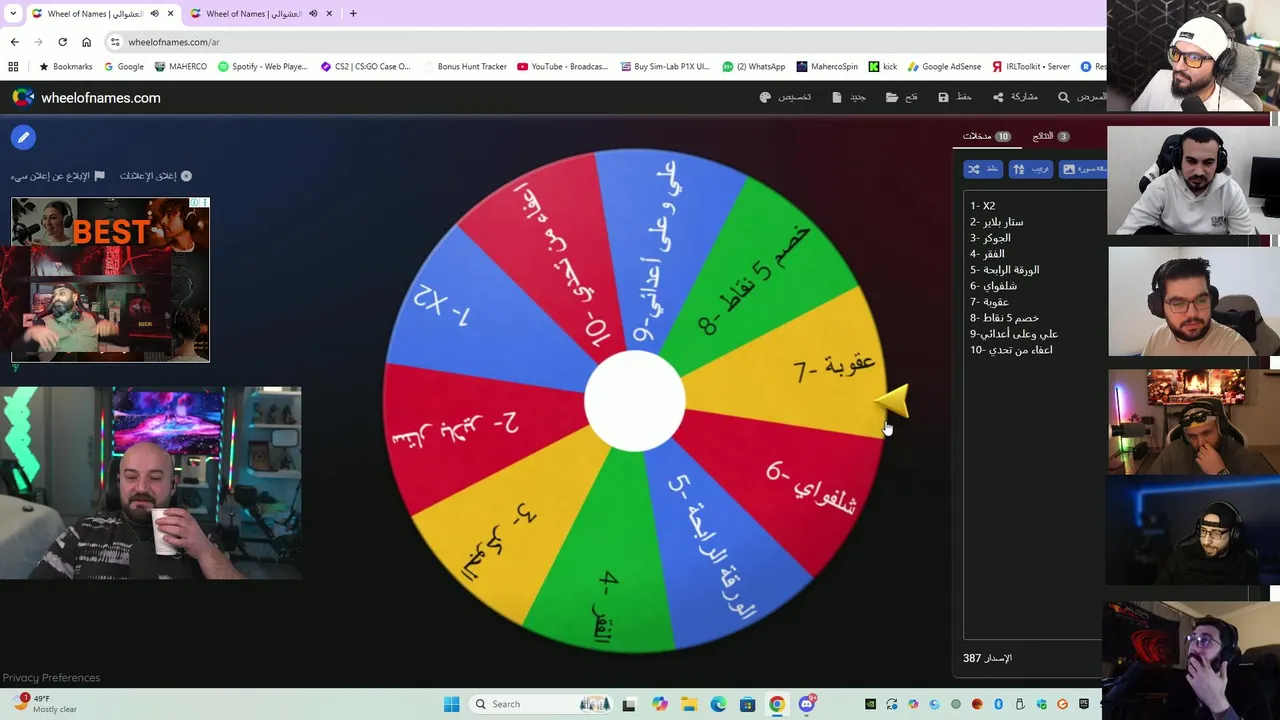Open the Google bookmark
Viewport: 1280px width, 720px height.
point(124,67)
